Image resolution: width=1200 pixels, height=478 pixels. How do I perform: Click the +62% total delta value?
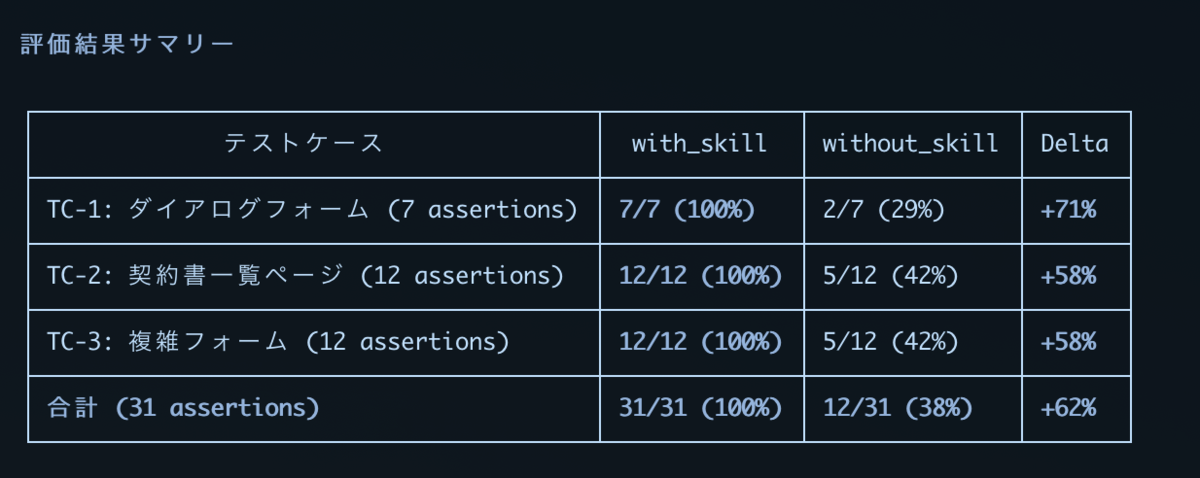click(x=1068, y=408)
